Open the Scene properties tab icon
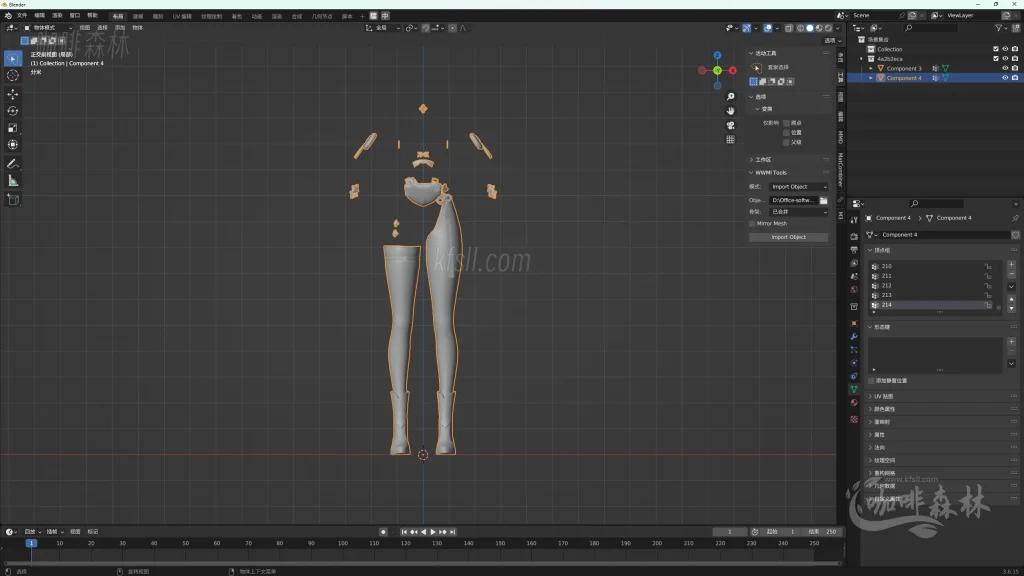Viewport: 1024px width, 576px height. tap(854, 276)
